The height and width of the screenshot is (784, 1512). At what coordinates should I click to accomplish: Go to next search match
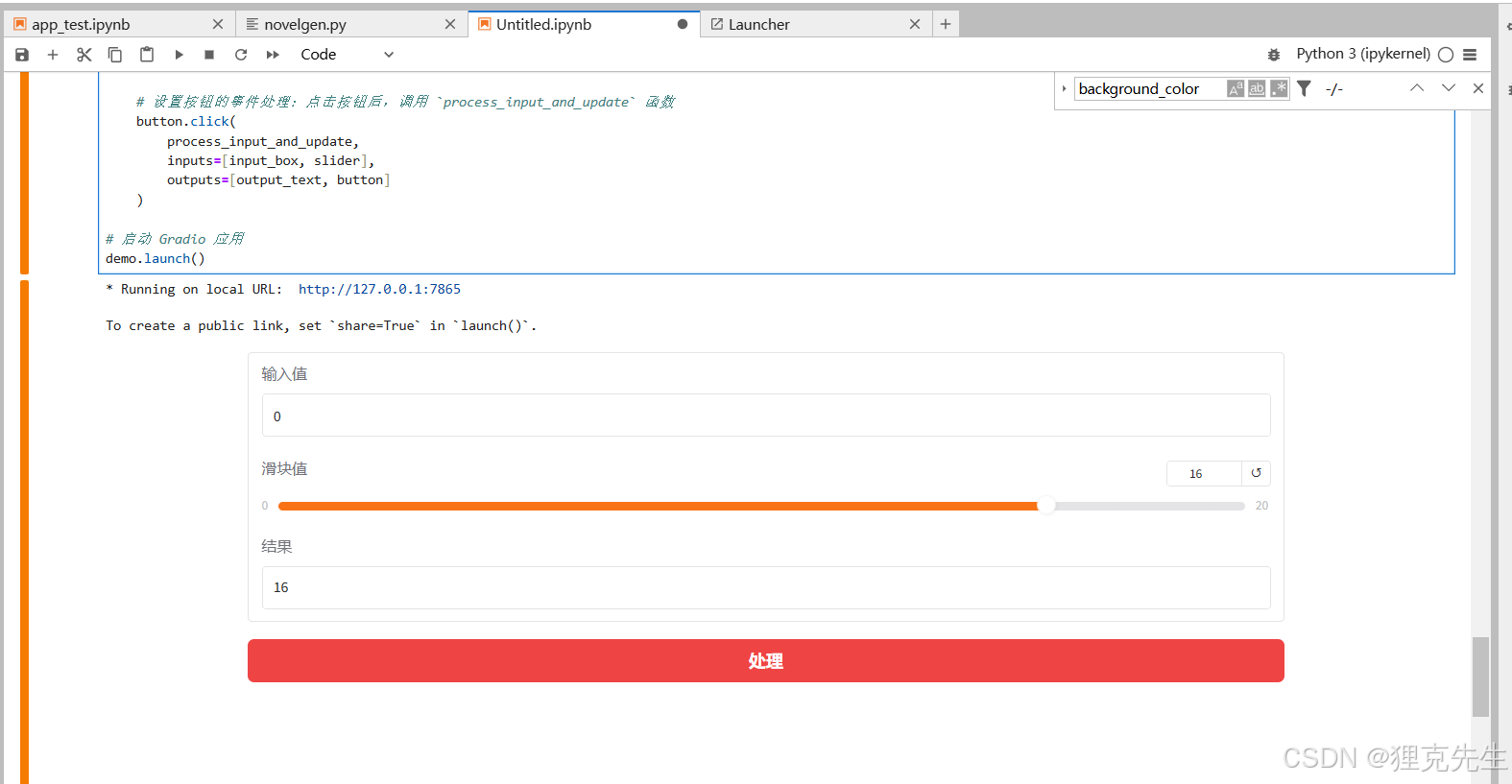1449,88
